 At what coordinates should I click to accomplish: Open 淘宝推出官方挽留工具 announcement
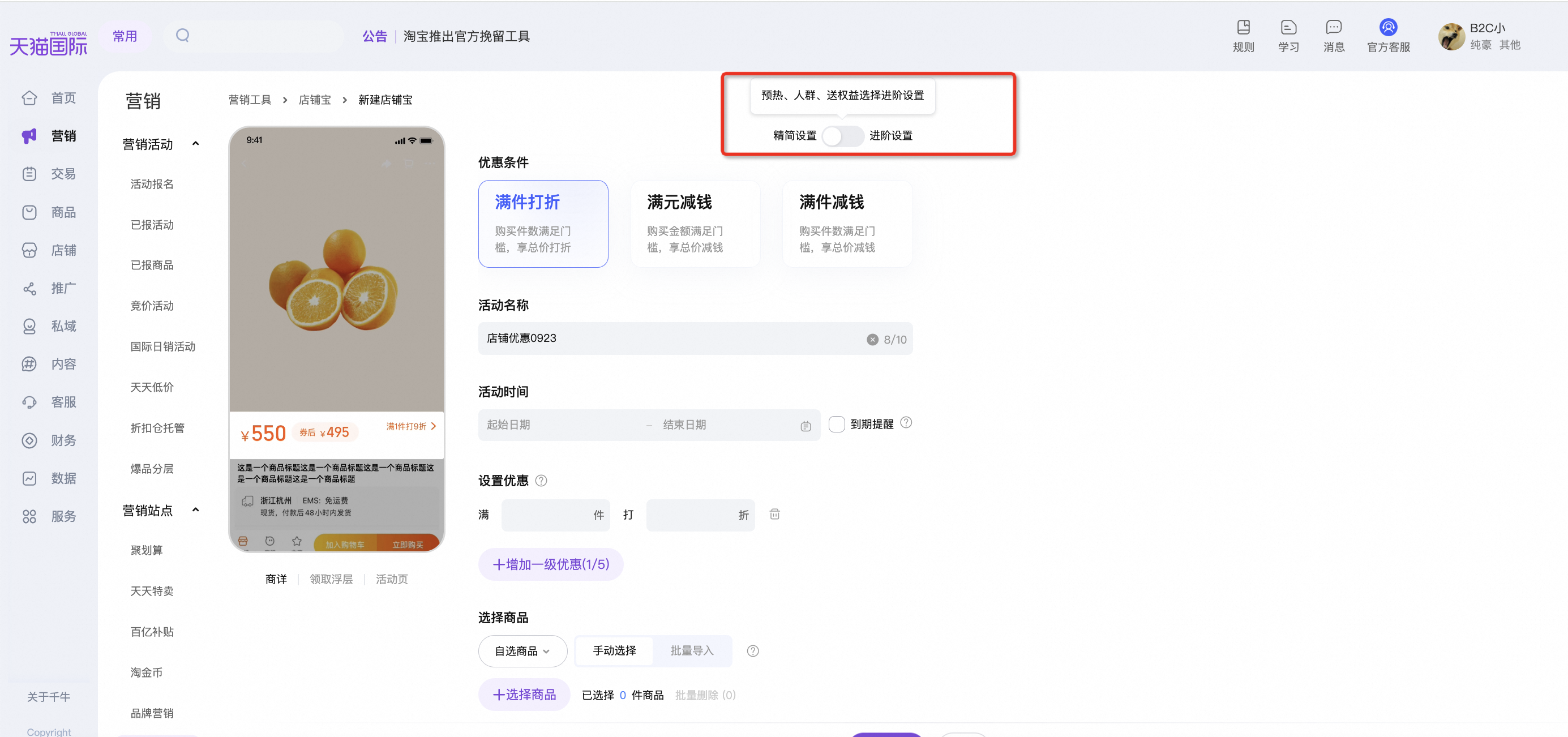point(466,37)
